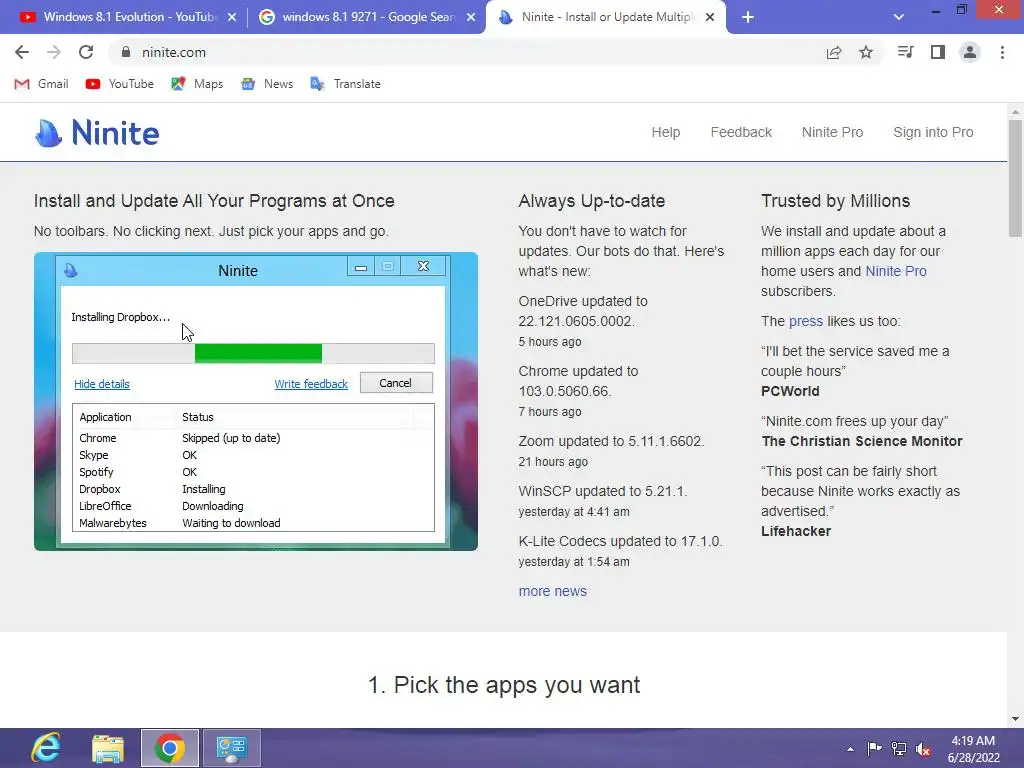
Task: Open Translate bookmark
Action: pyautogui.click(x=345, y=84)
